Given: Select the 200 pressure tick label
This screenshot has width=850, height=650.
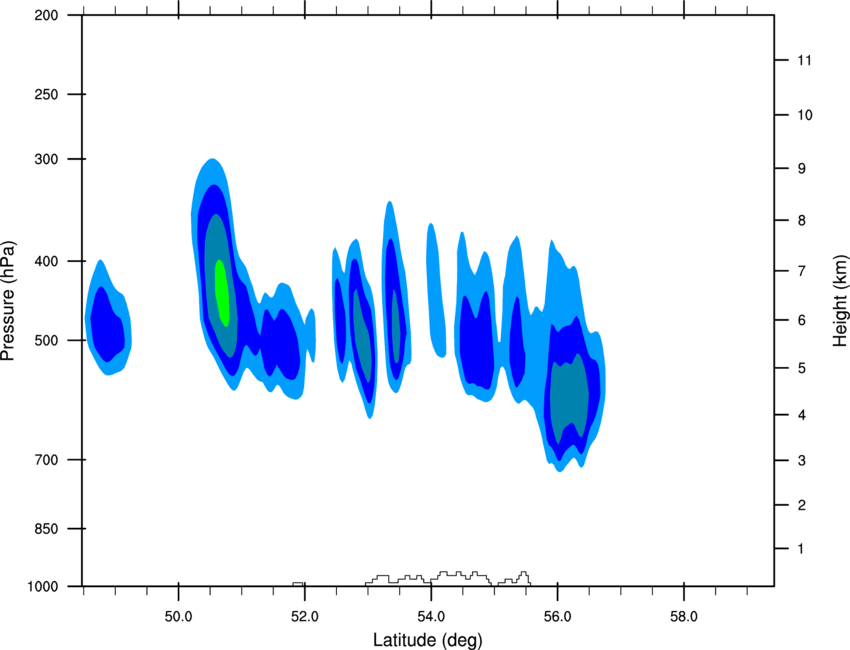Looking at the screenshot, I should coord(46,15).
